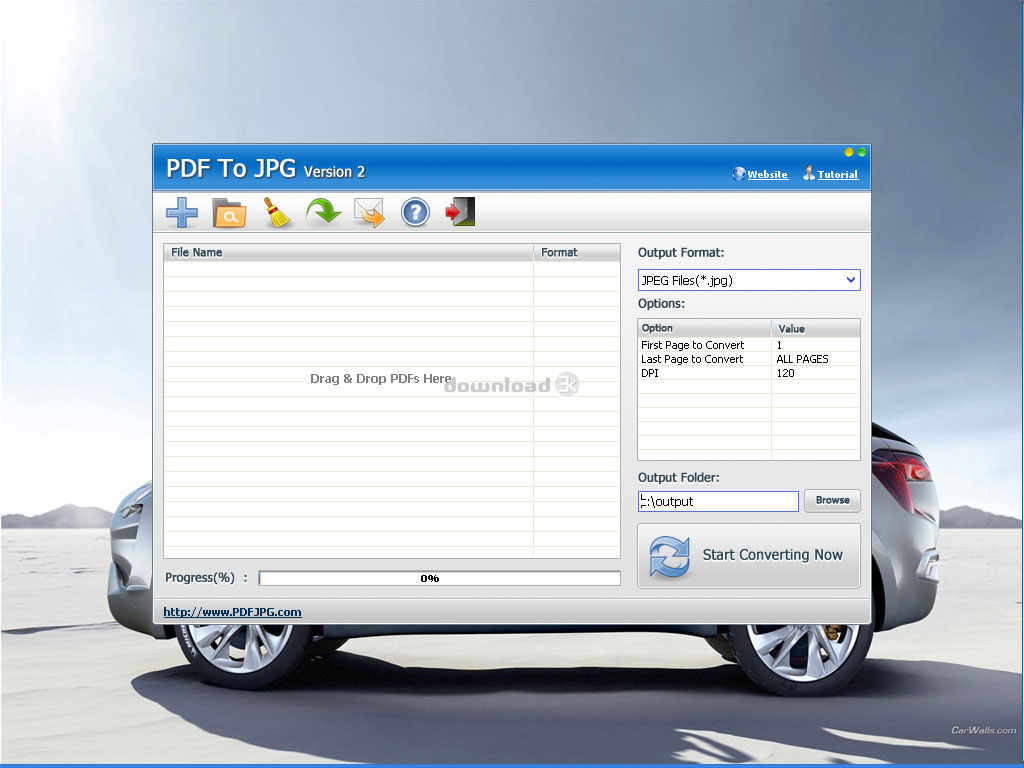Select the Last Page to Convert ALL PAGES value
Viewport: 1024px width, 768px height.
815,359
